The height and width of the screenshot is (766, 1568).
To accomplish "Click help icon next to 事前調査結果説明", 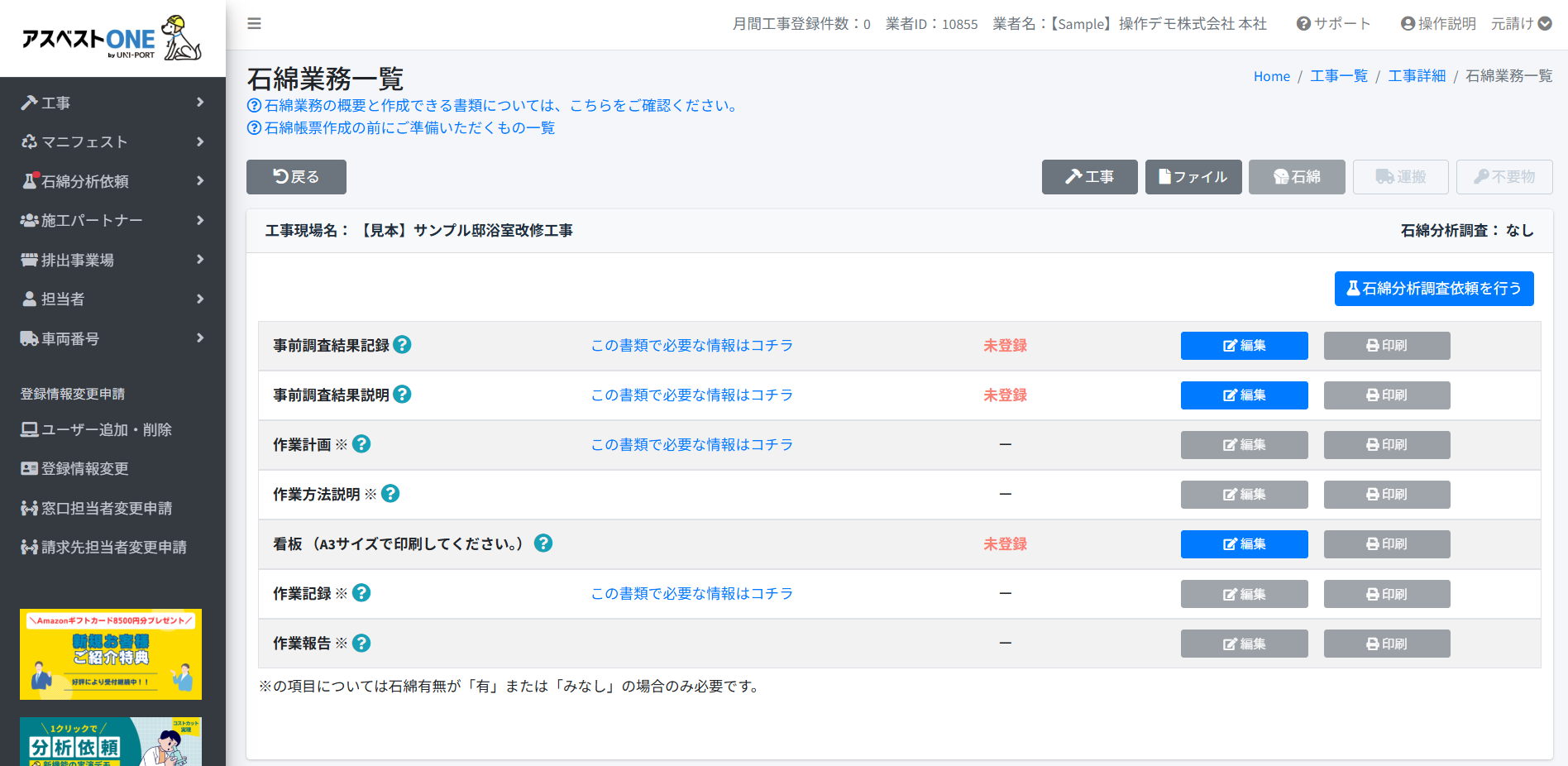I will click(402, 395).
